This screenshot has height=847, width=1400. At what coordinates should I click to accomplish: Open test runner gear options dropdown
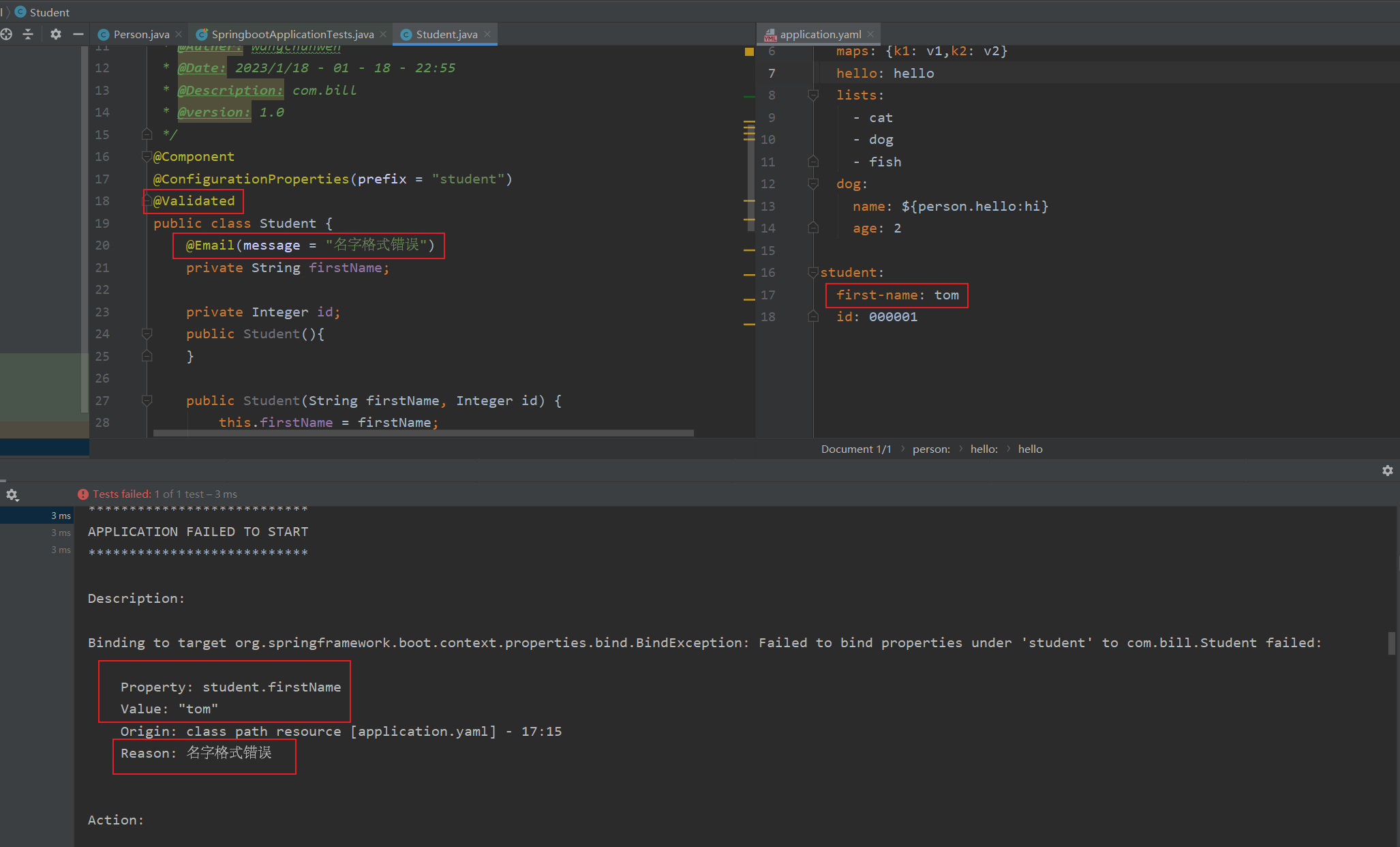point(12,495)
